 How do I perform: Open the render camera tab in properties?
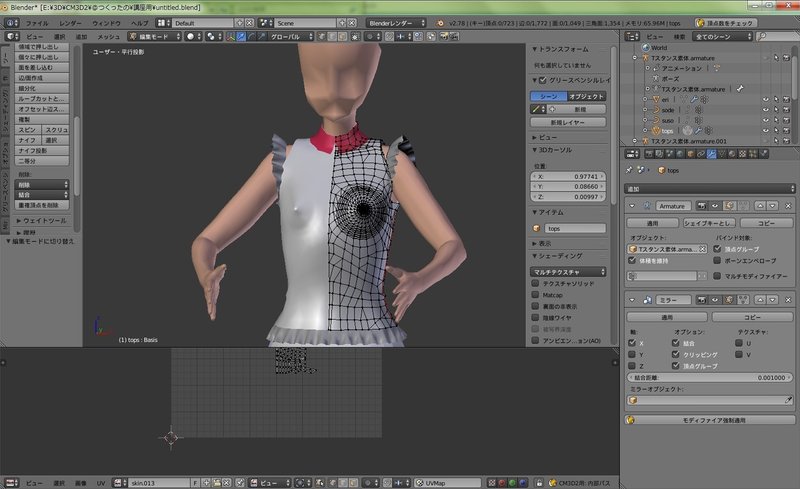pyautogui.click(x=649, y=154)
